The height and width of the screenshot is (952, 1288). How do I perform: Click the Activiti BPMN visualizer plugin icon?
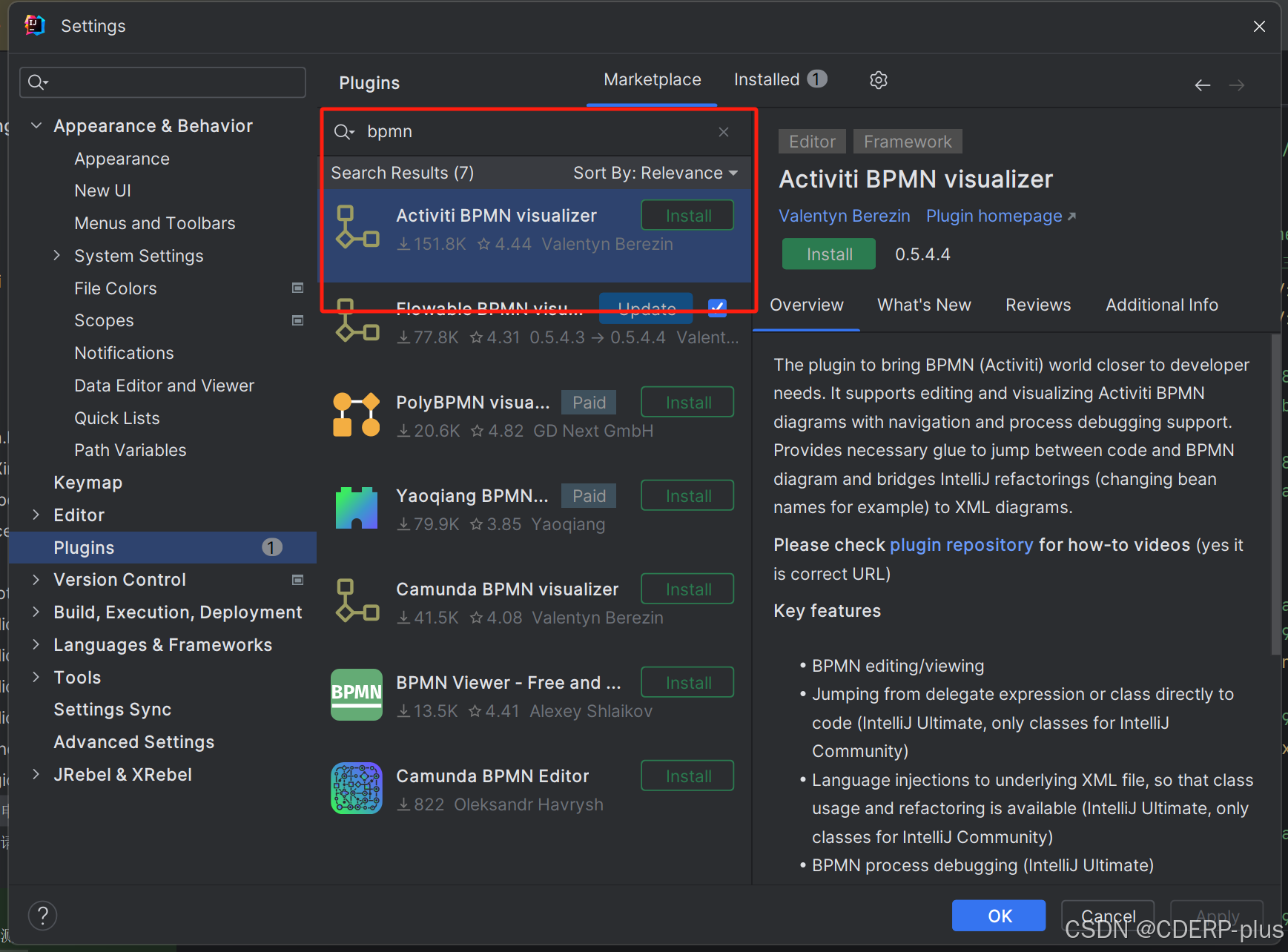point(357,228)
